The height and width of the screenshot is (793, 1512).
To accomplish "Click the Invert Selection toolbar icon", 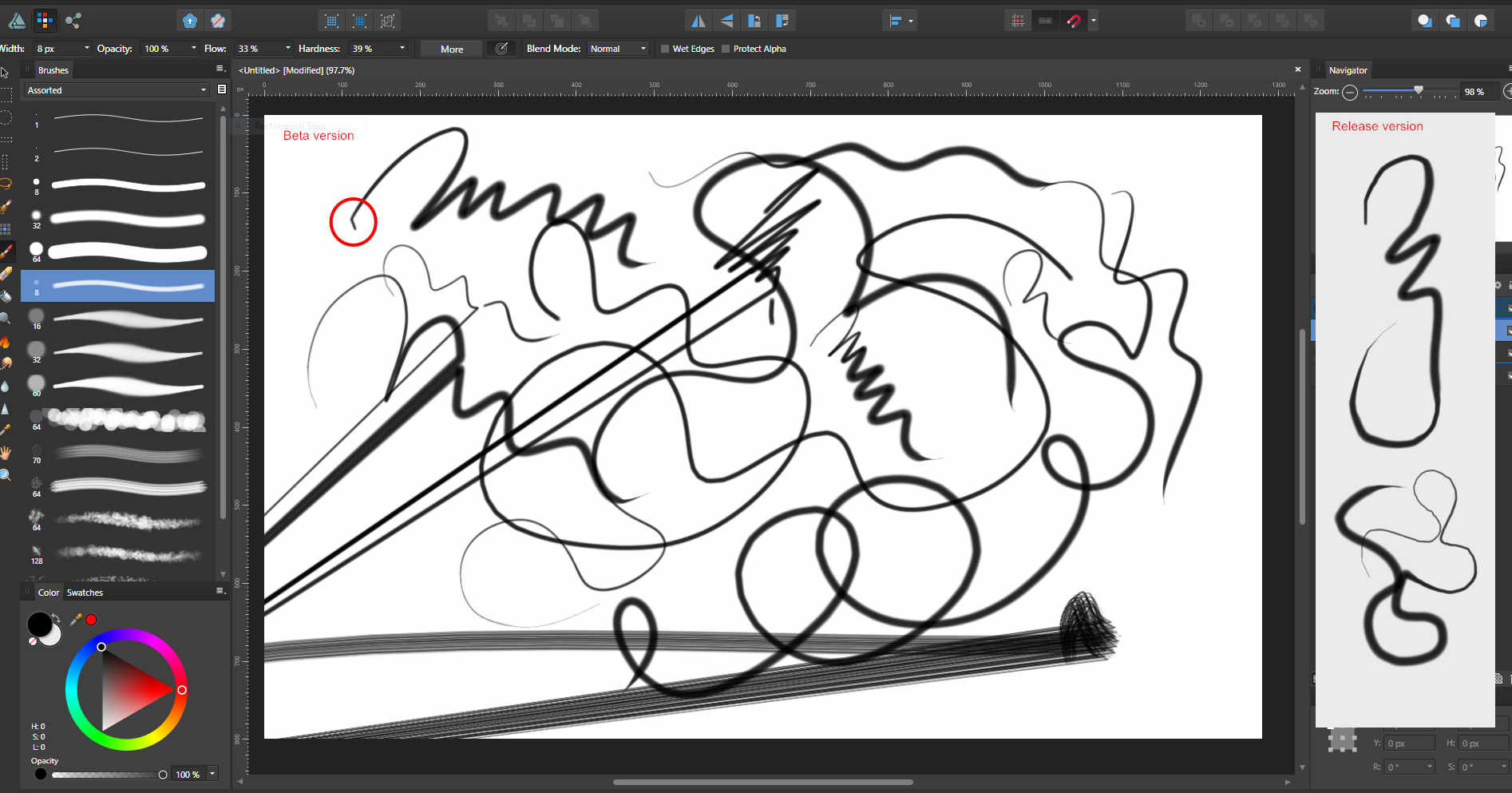I will pyautogui.click(x=388, y=21).
